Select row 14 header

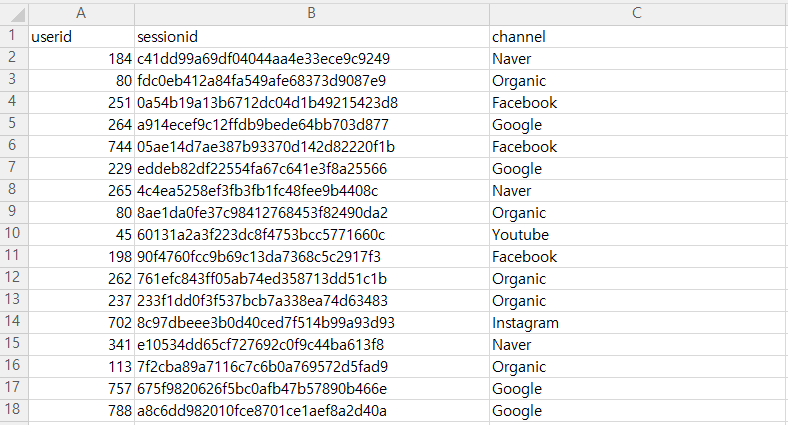[x=14, y=323]
